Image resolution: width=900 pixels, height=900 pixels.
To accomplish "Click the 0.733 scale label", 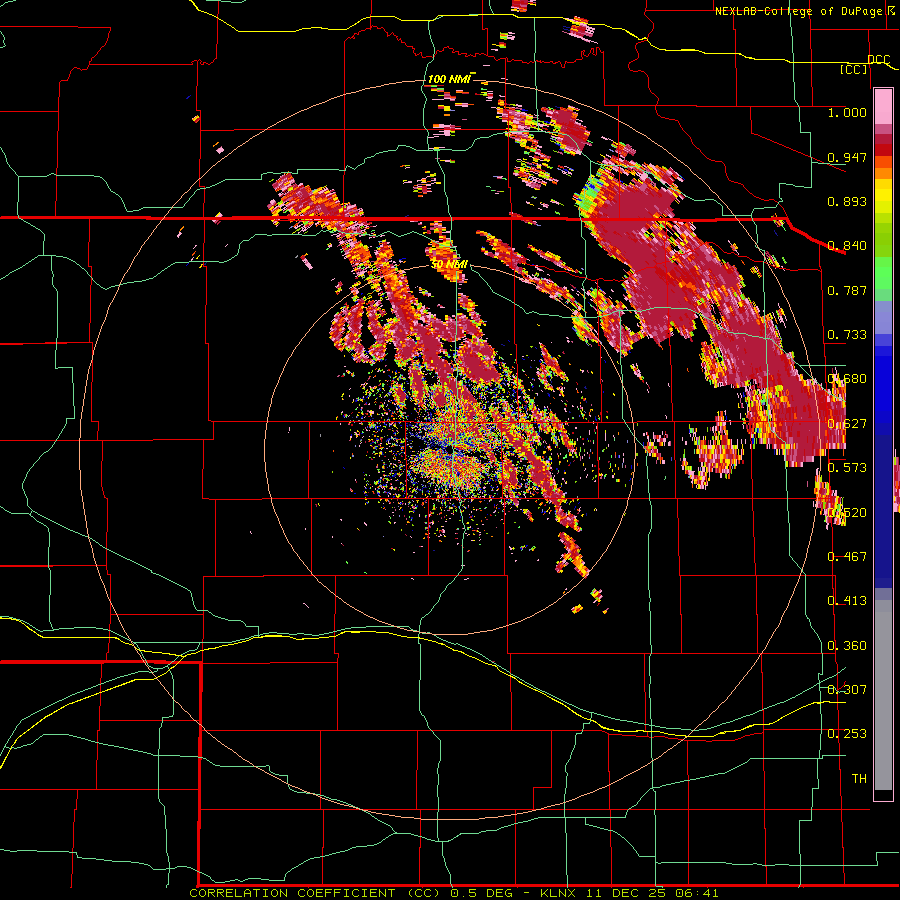I will 847,334.
